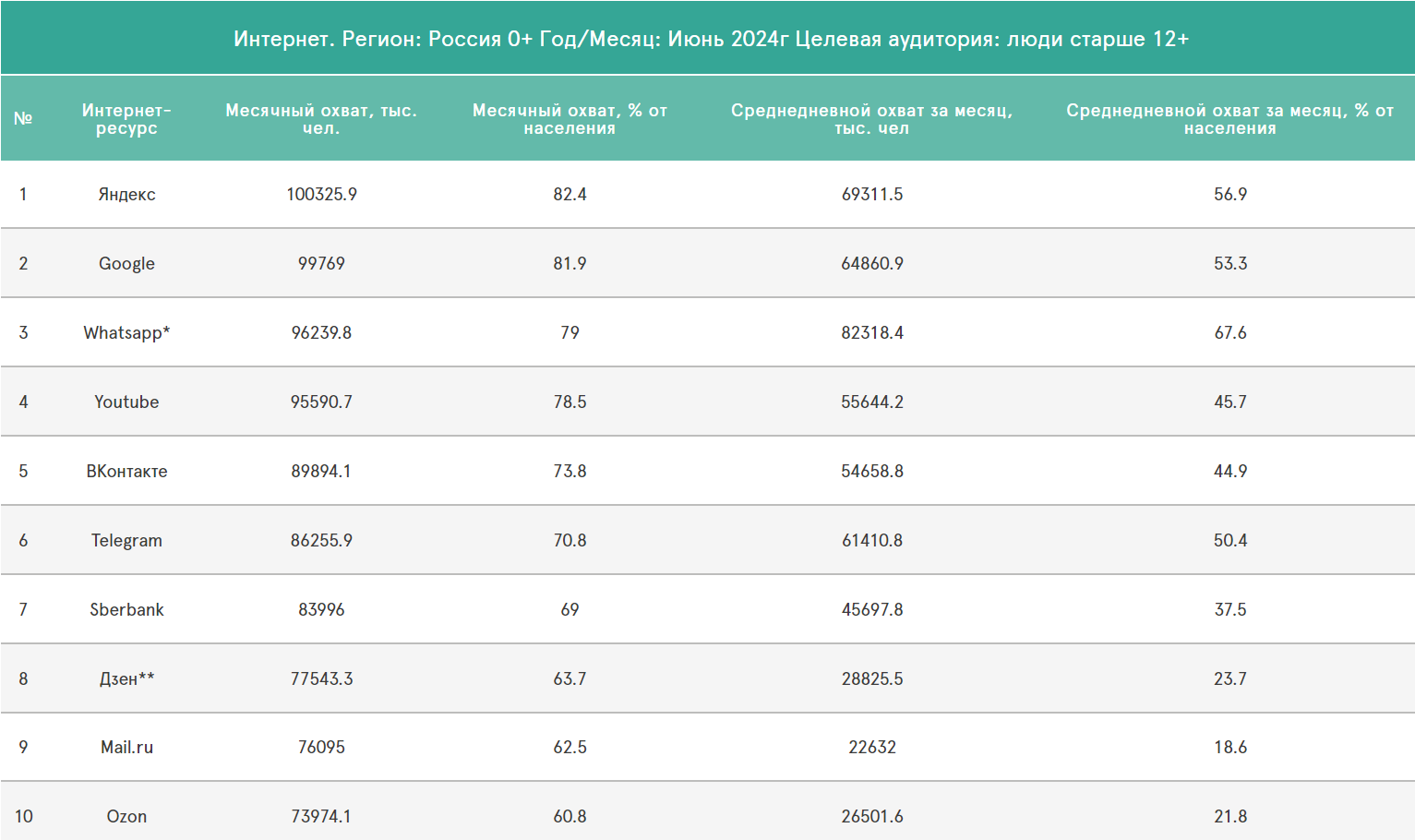
Task: Click the value '95590.7' for Youtube
Action: pyautogui.click(x=321, y=402)
